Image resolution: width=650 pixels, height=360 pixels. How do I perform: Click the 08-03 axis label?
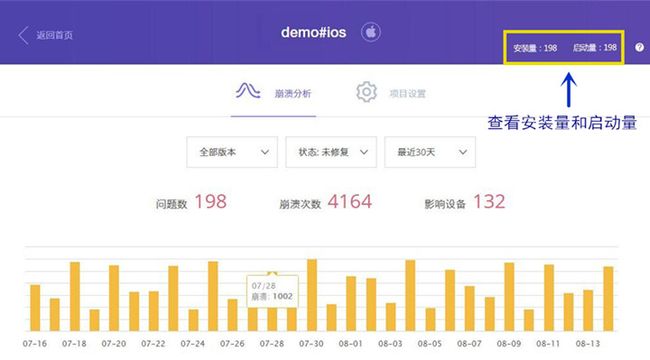tap(390, 344)
